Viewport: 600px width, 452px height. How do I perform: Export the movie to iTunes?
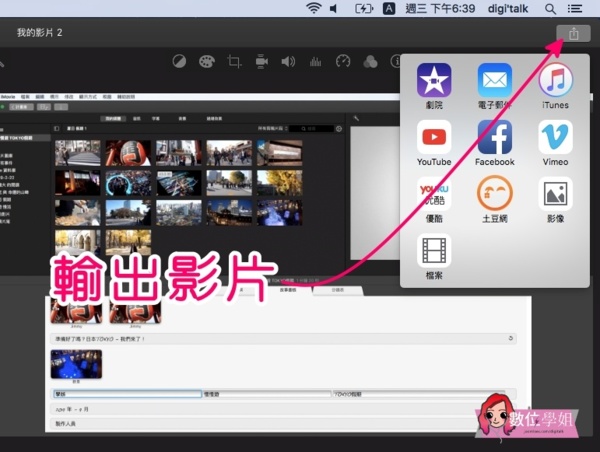(x=555, y=80)
